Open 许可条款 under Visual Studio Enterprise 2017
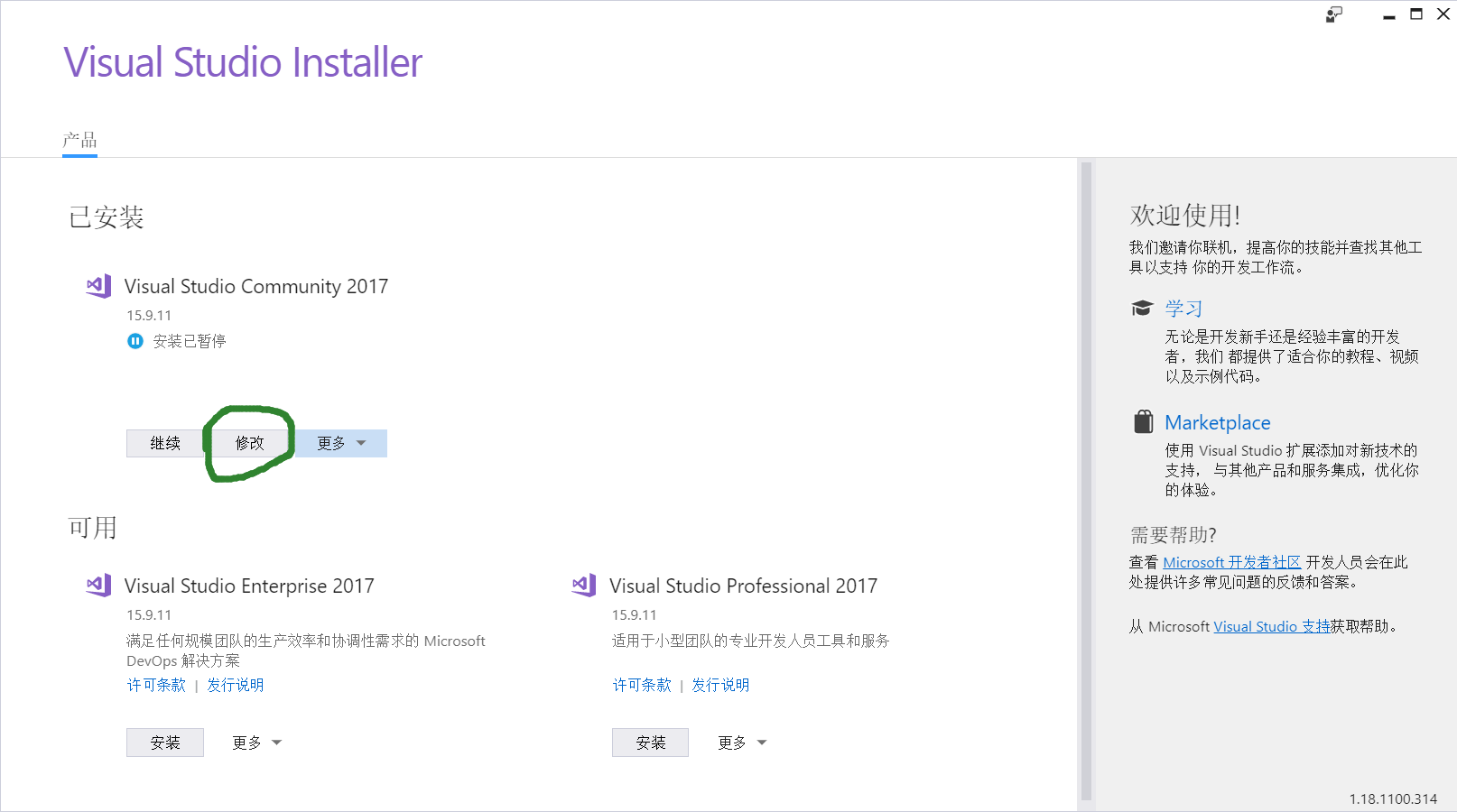The image size is (1457, 812). [x=155, y=684]
